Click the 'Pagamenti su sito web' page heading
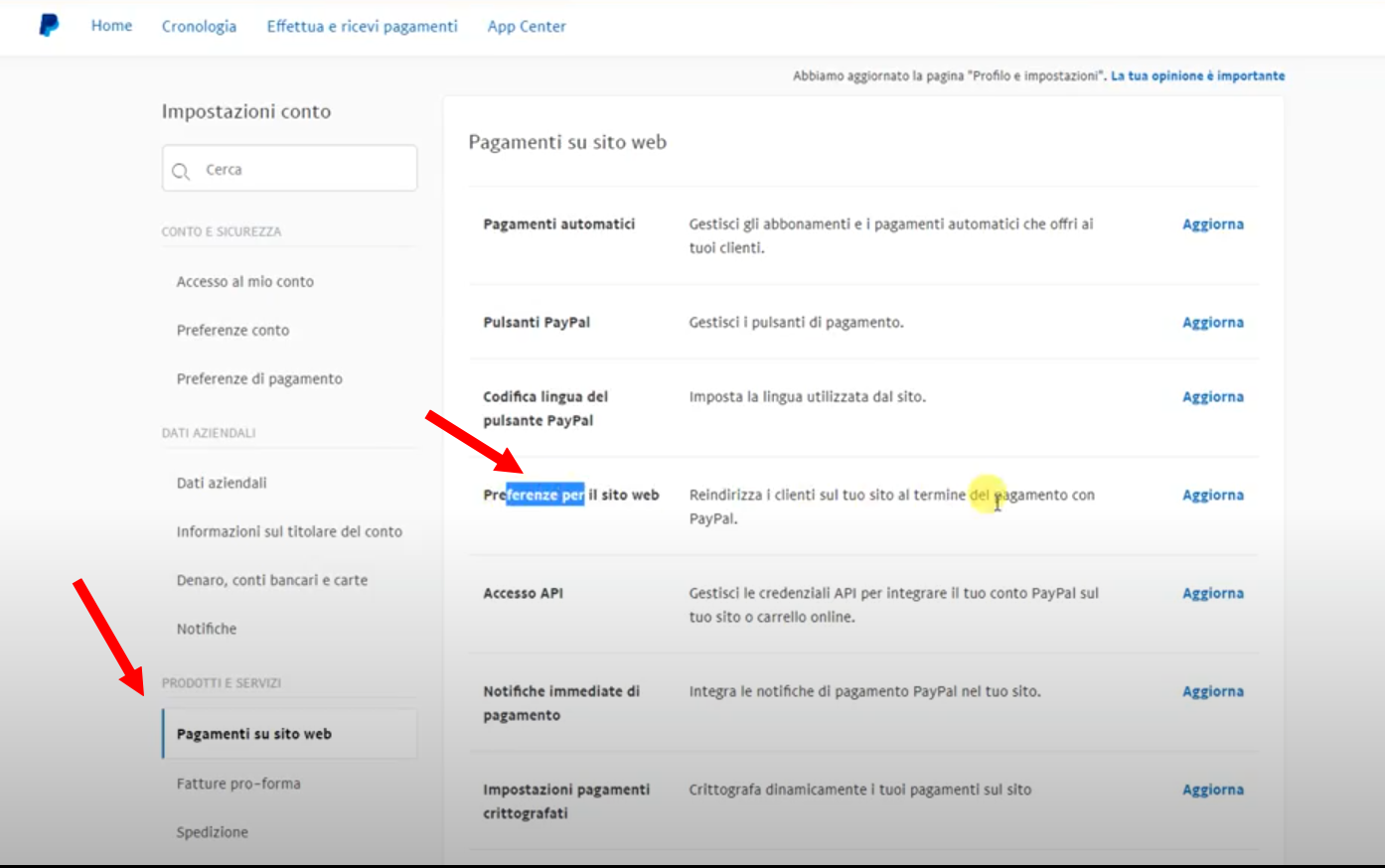 coord(567,143)
